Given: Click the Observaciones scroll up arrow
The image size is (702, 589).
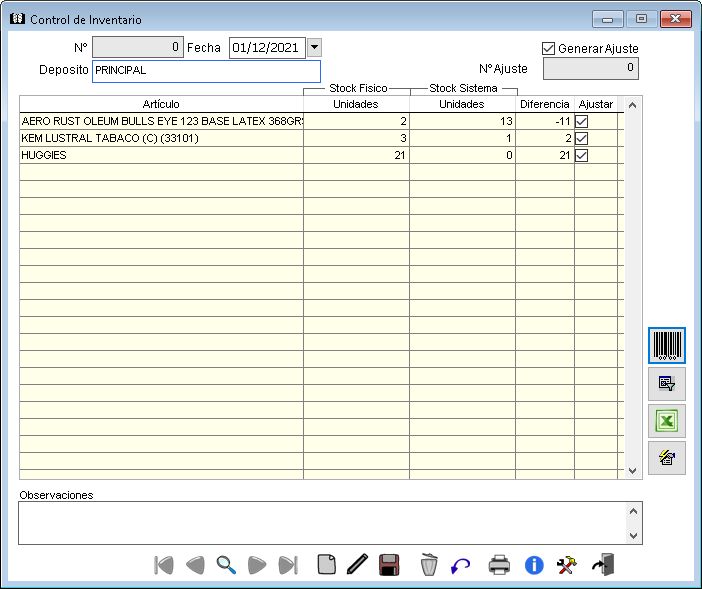Looking at the screenshot, I should 633,511.
